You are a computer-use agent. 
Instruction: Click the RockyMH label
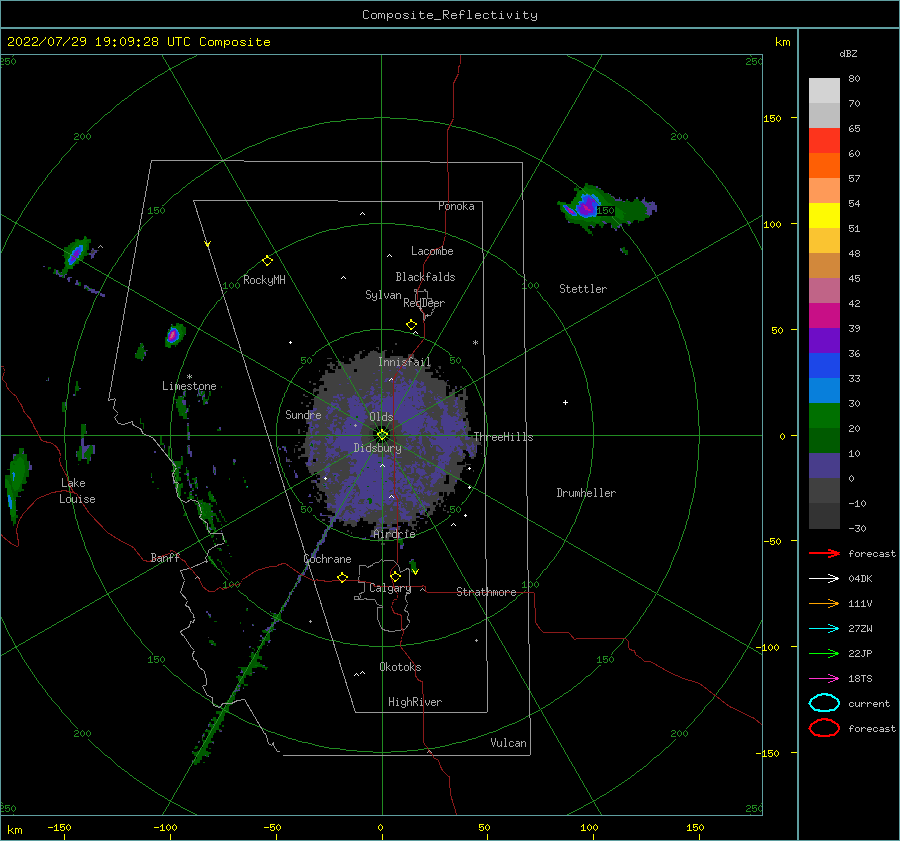pos(264,280)
